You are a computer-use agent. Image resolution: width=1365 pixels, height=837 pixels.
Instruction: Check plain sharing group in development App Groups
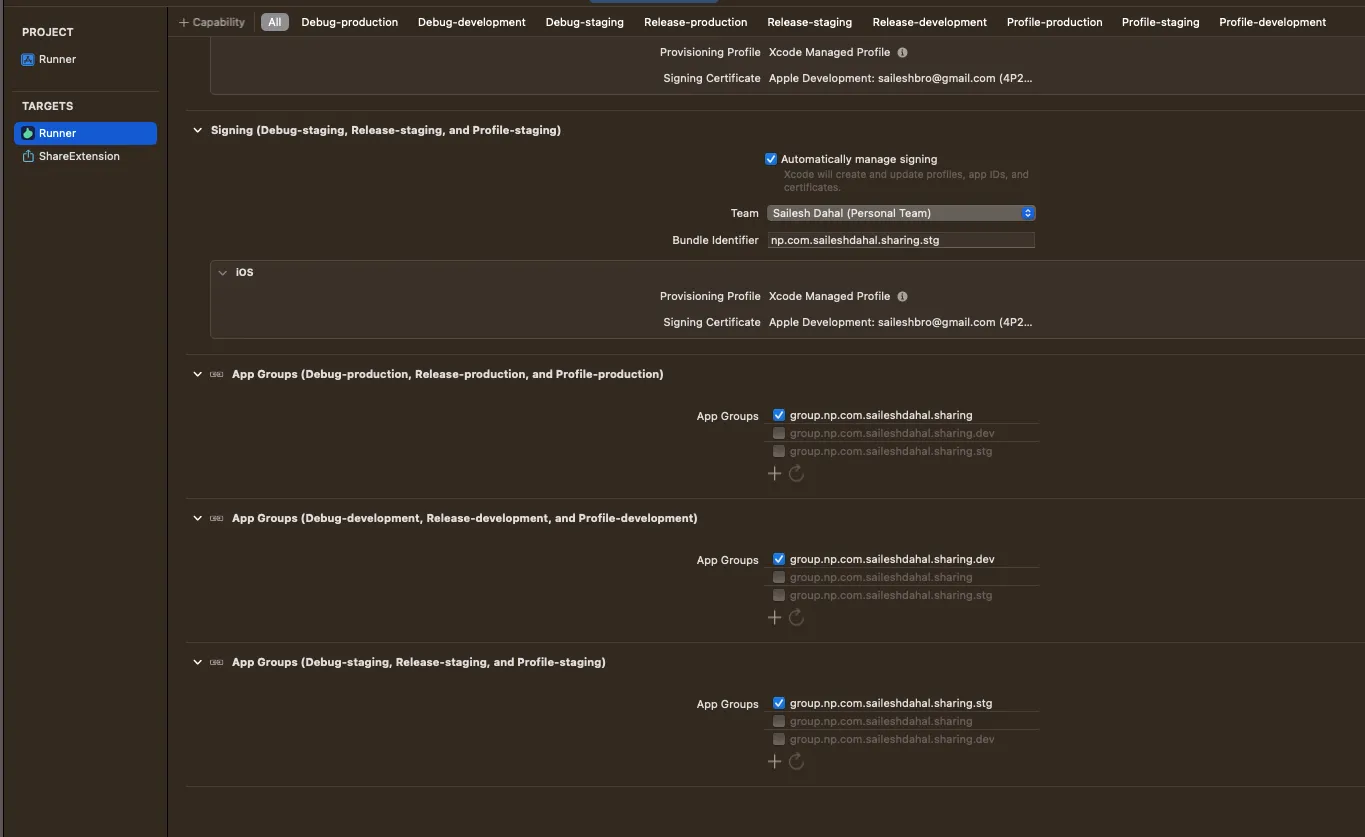point(779,577)
